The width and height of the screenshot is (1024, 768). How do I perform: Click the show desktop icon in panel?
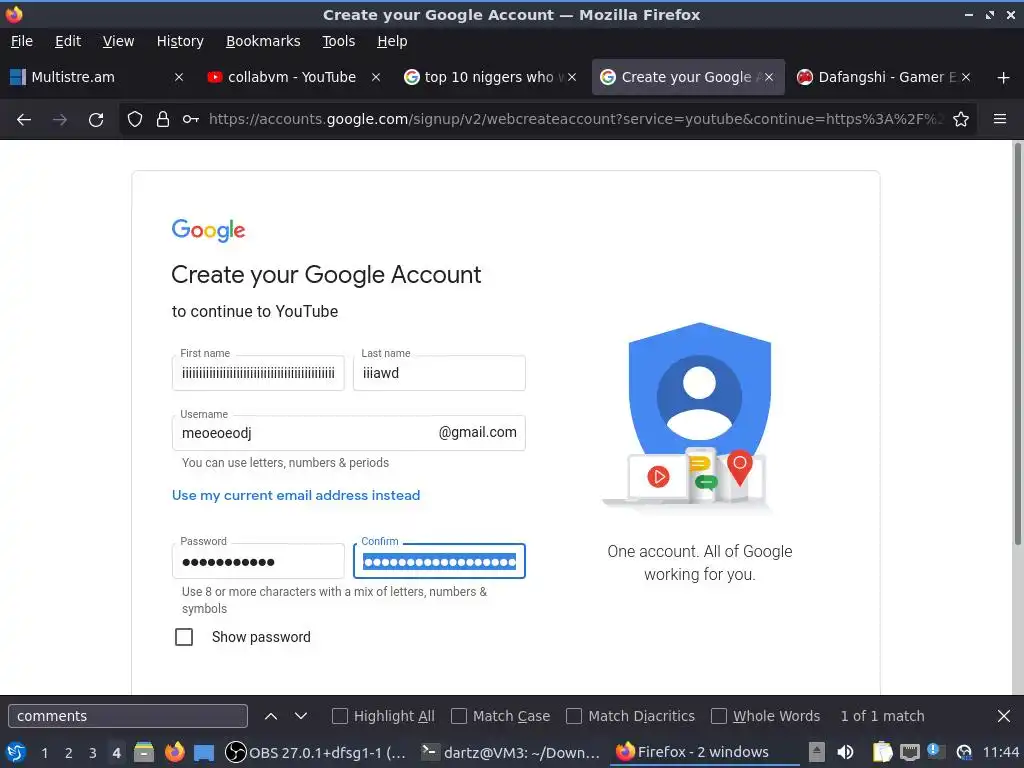(x=204, y=752)
